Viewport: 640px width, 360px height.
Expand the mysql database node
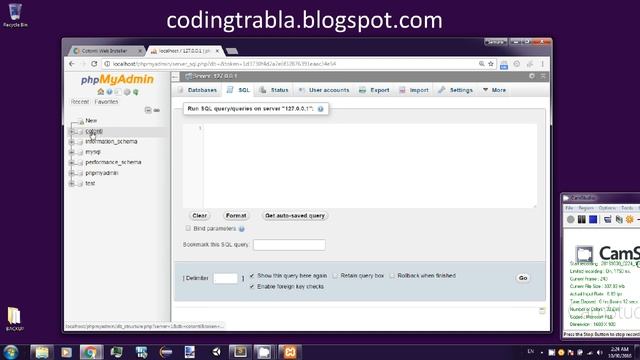72,152
